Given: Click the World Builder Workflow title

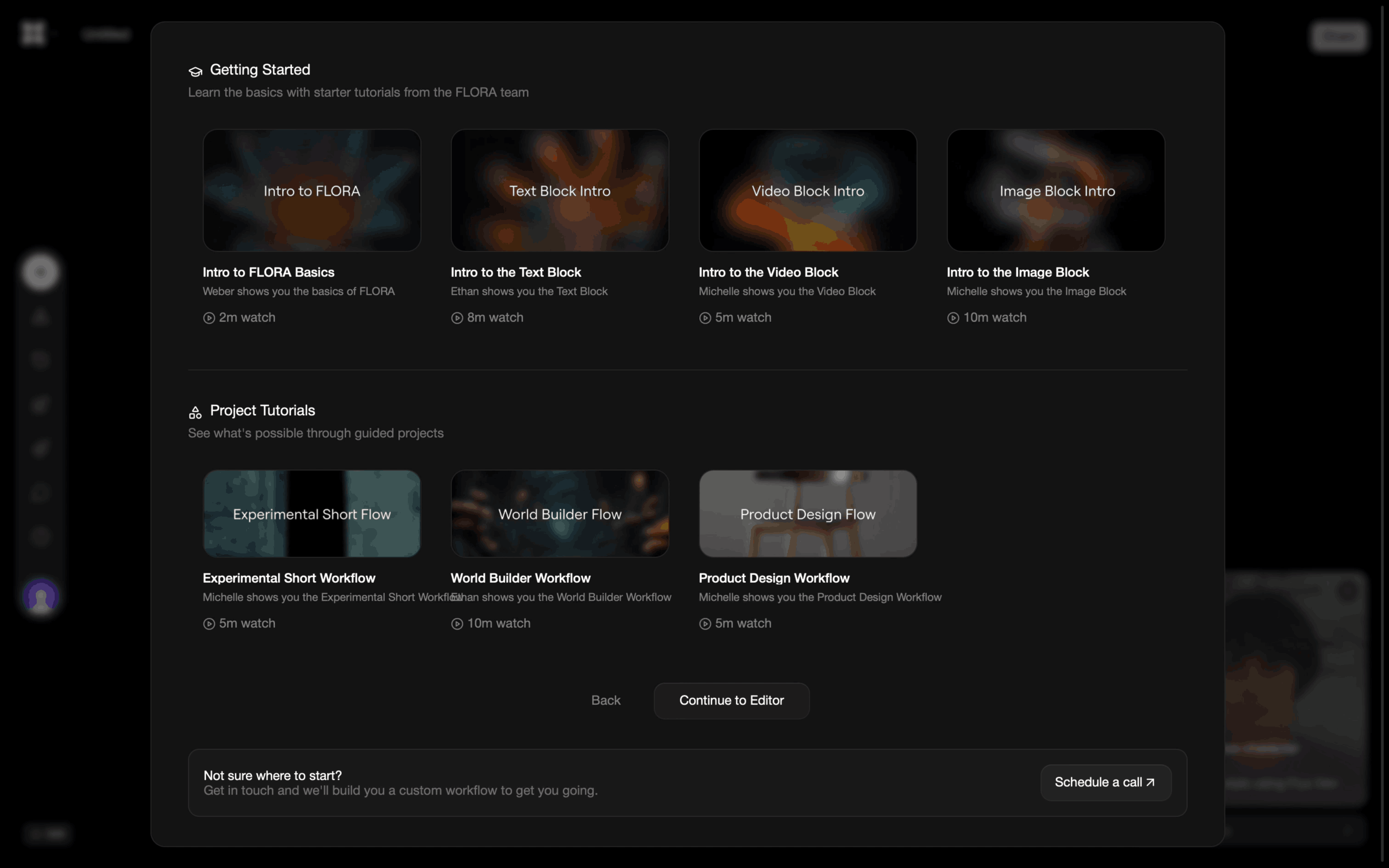Looking at the screenshot, I should coord(520,578).
